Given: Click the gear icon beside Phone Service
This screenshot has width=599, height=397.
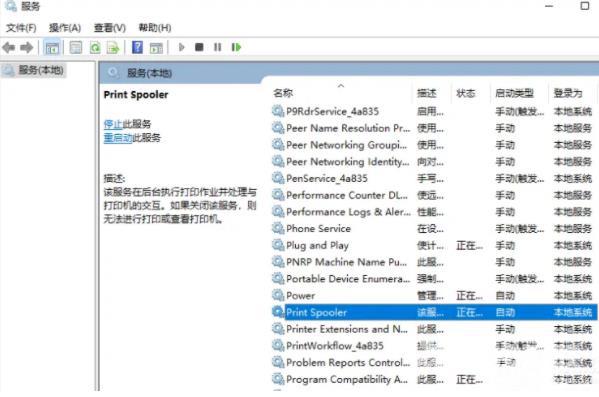Looking at the screenshot, I should click(278, 228).
